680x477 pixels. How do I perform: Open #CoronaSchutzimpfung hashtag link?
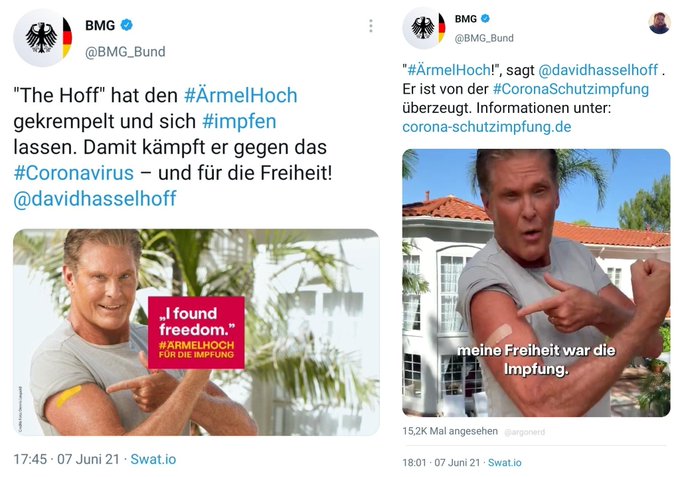[x=571, y=89]
